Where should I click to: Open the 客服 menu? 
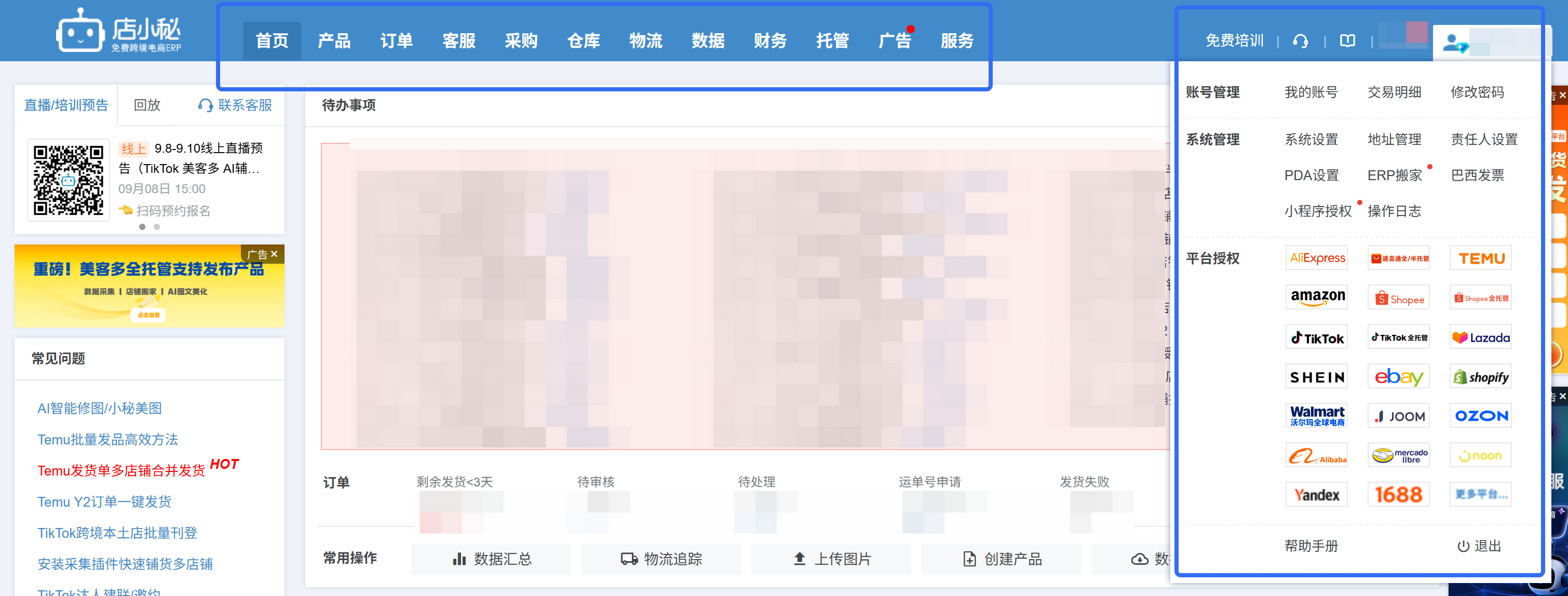[458, 41]
